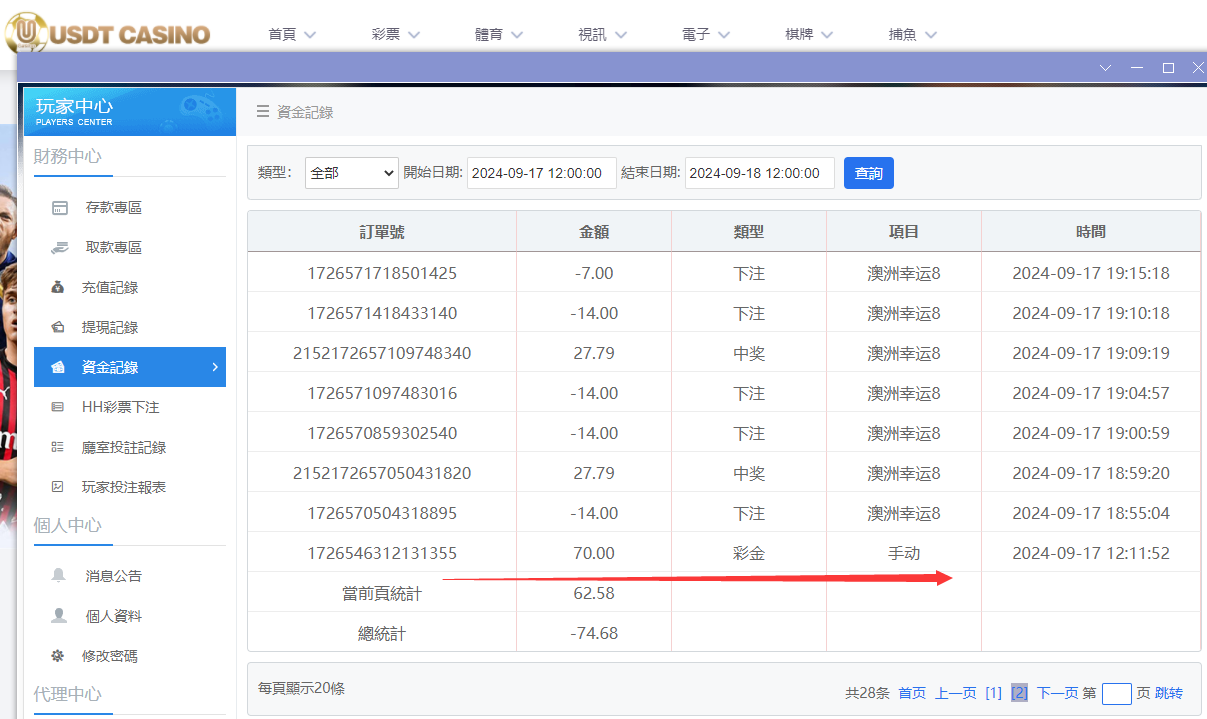This screenshot has height=719, width=1207.
Task: Expand the 棋牌 navigation dropdown
Action: [807, 33]
